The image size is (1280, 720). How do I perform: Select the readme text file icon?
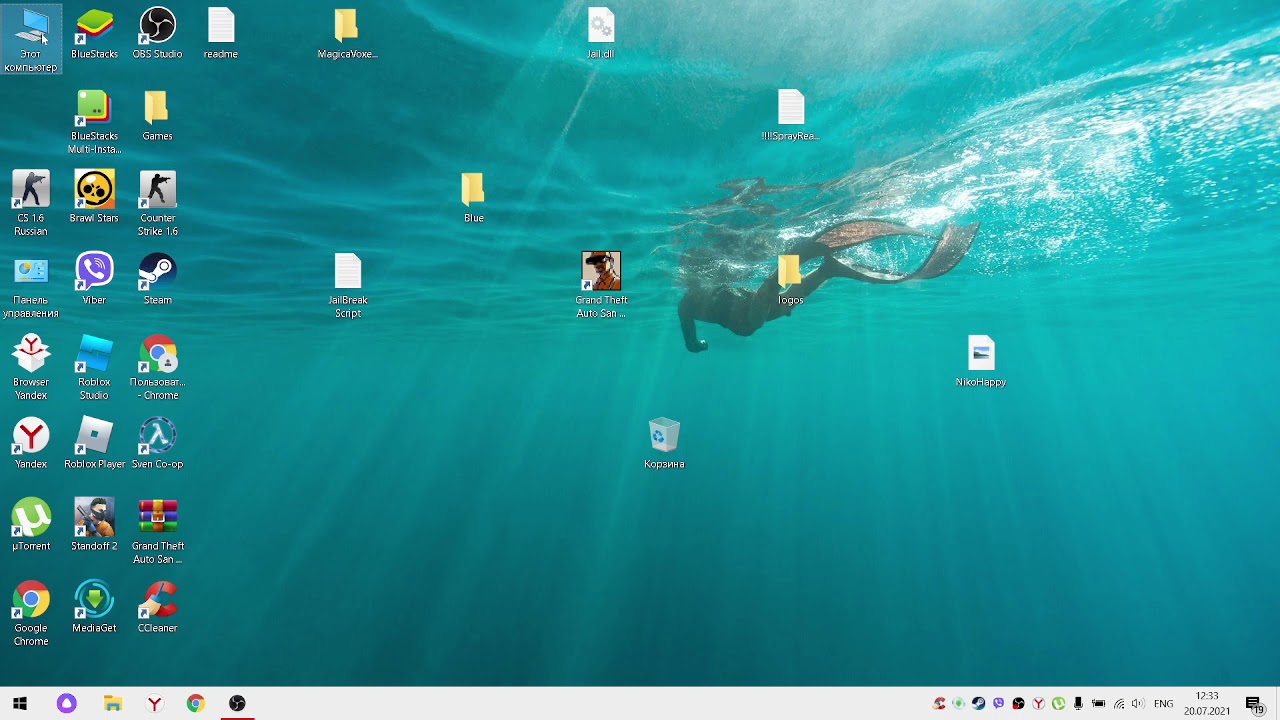pos(221,34)
